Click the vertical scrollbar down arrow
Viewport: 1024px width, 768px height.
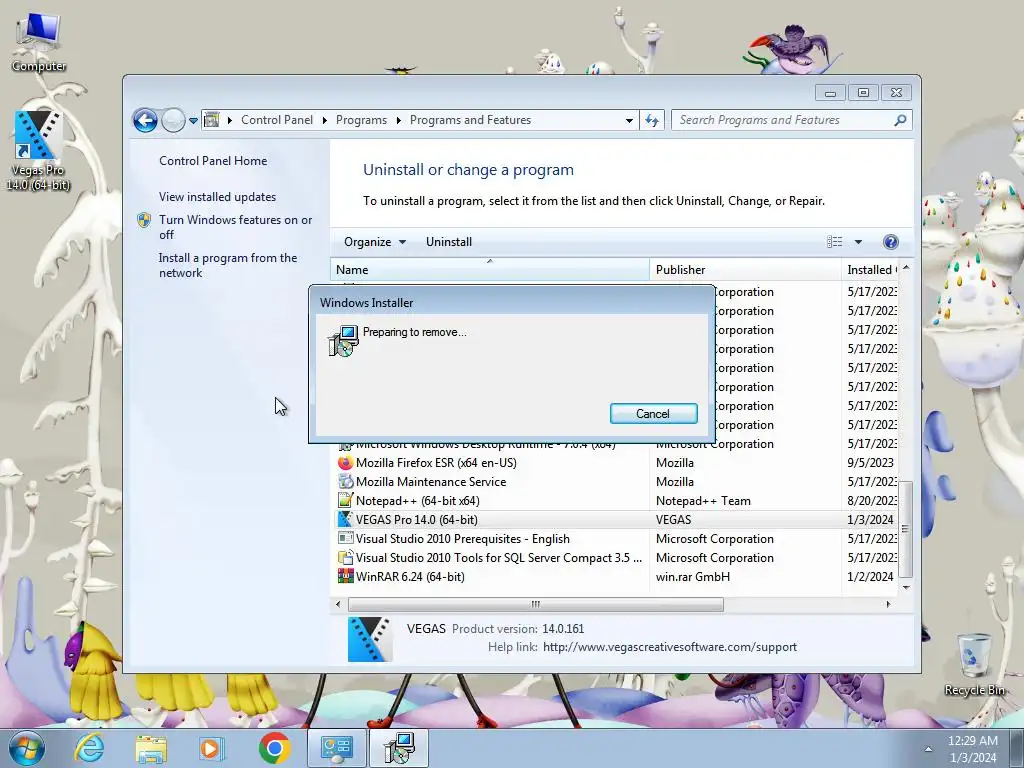[906, 588]
